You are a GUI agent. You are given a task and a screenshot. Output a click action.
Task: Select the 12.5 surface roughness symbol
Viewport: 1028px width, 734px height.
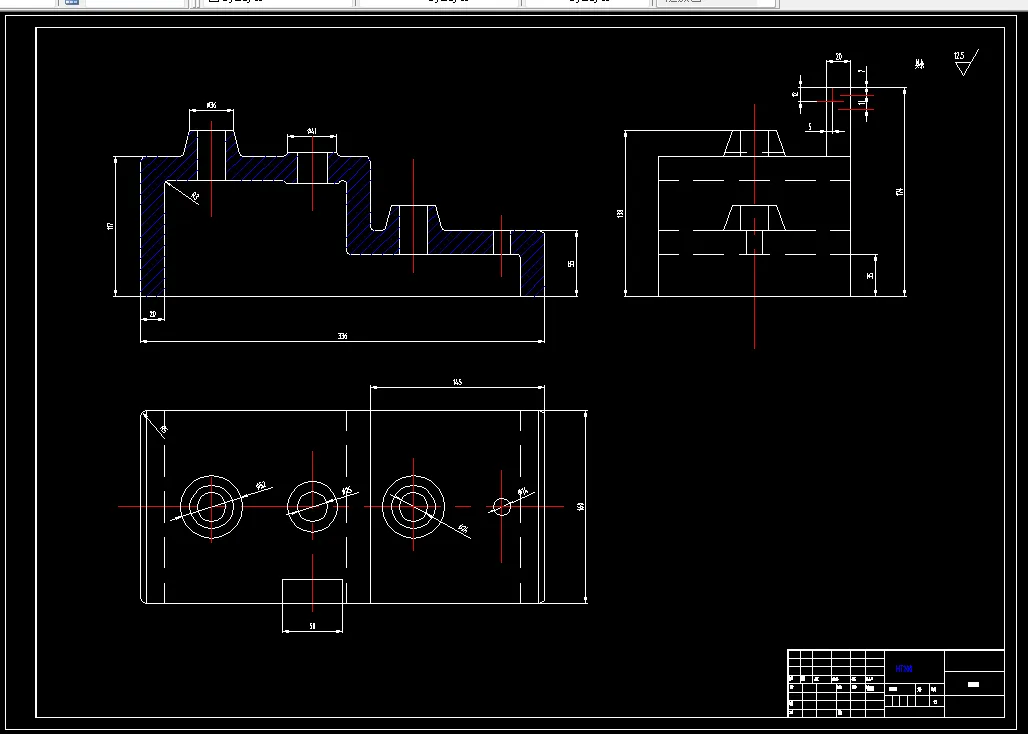965,63
